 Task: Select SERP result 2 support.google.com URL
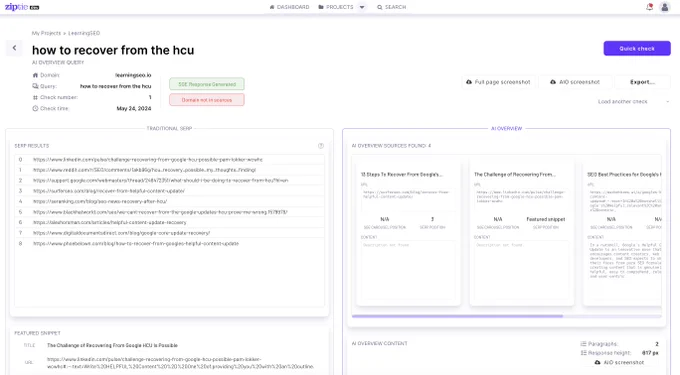pyautogui.click(x=160, y=180)
